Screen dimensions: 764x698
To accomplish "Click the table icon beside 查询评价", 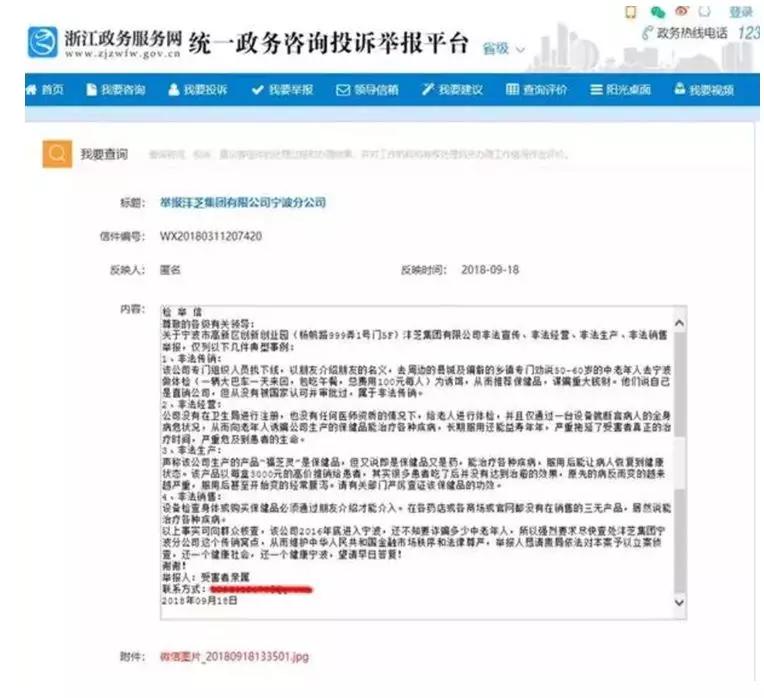I will click(x=512, y=89).
